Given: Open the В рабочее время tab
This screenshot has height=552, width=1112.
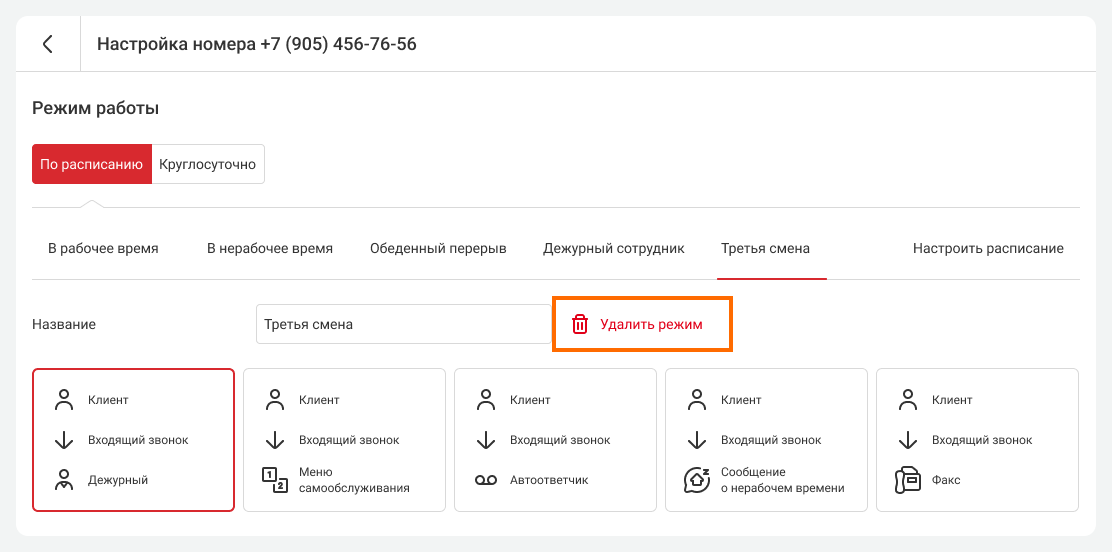Looking at the screenshot, I should tap(103, 248).
